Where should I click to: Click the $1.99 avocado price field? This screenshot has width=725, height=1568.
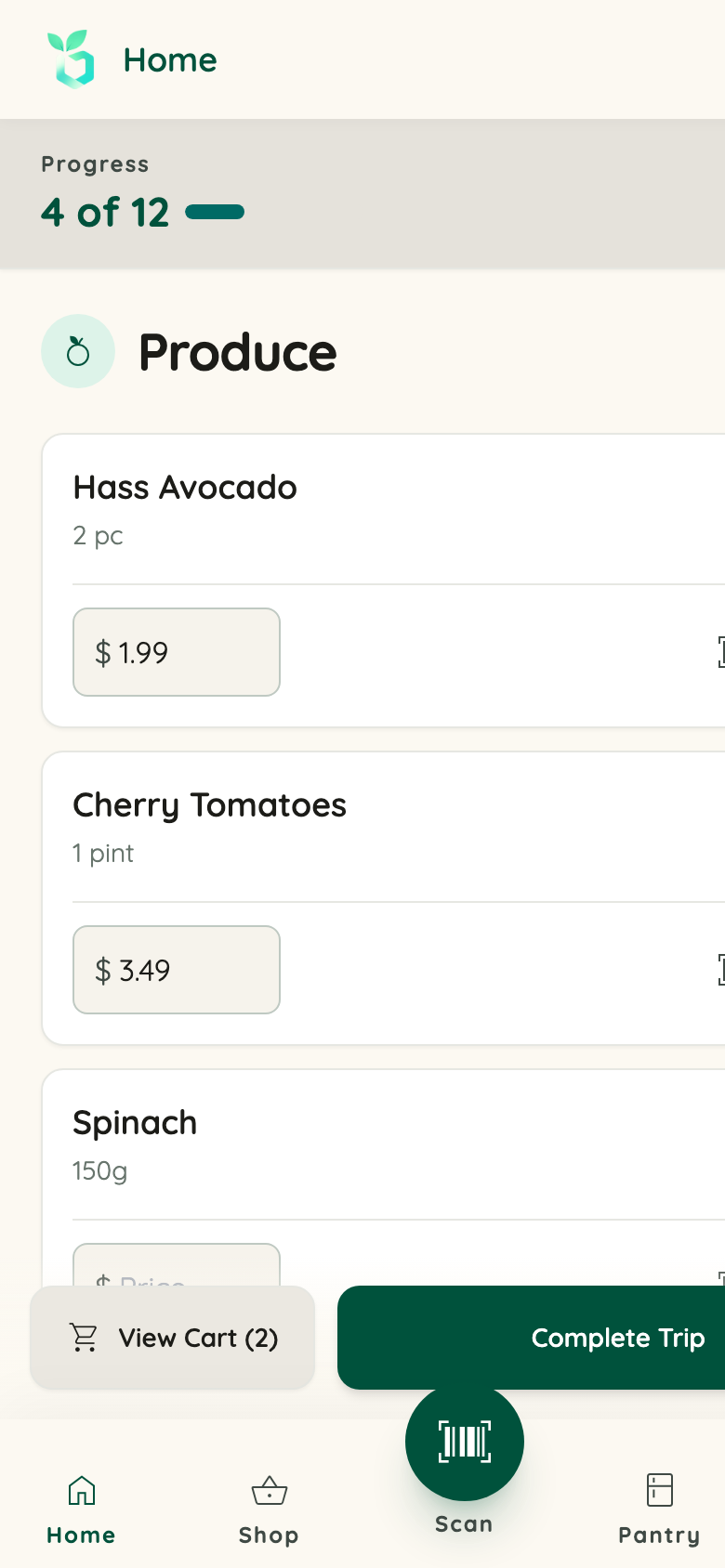click(177, 652)
